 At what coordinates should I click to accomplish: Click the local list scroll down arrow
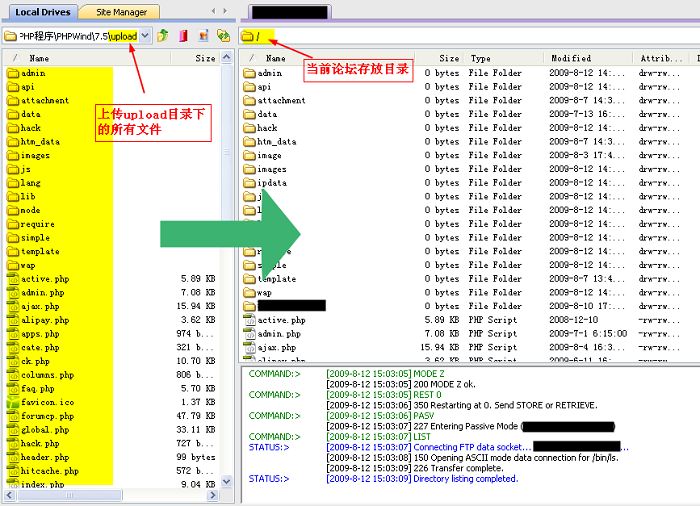coord(227,482)
